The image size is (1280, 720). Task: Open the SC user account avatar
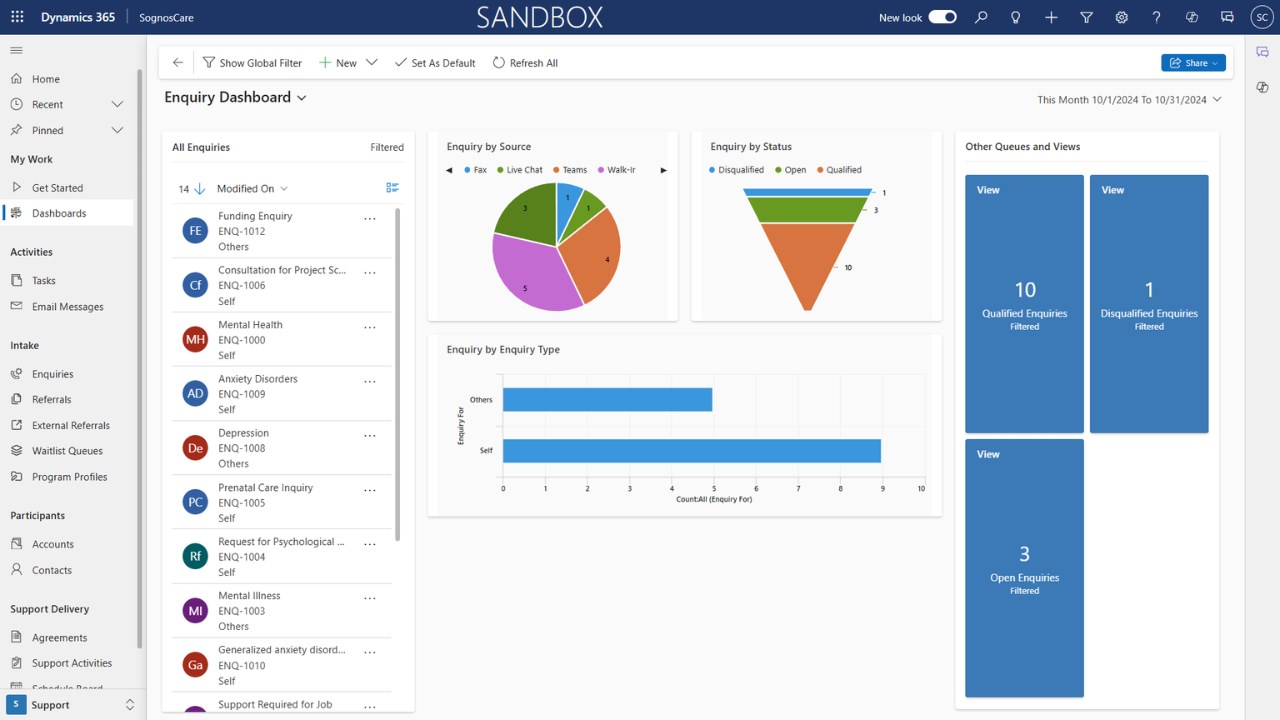click(x=1262, y=17)
